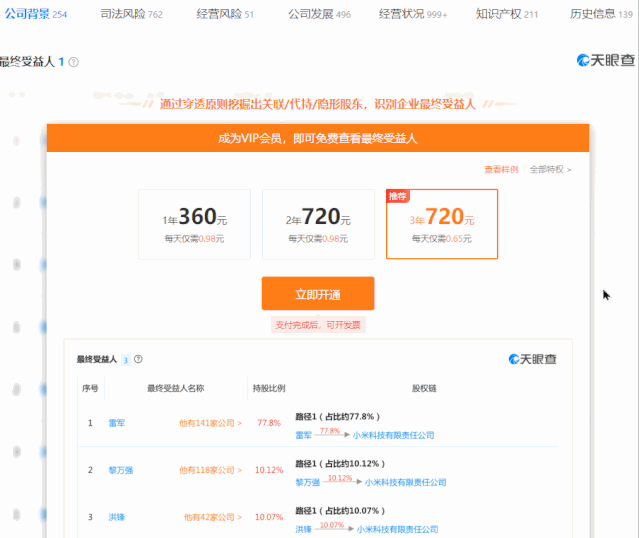Click the 立即开通 button
639x538 pixels.
point(318,293)
